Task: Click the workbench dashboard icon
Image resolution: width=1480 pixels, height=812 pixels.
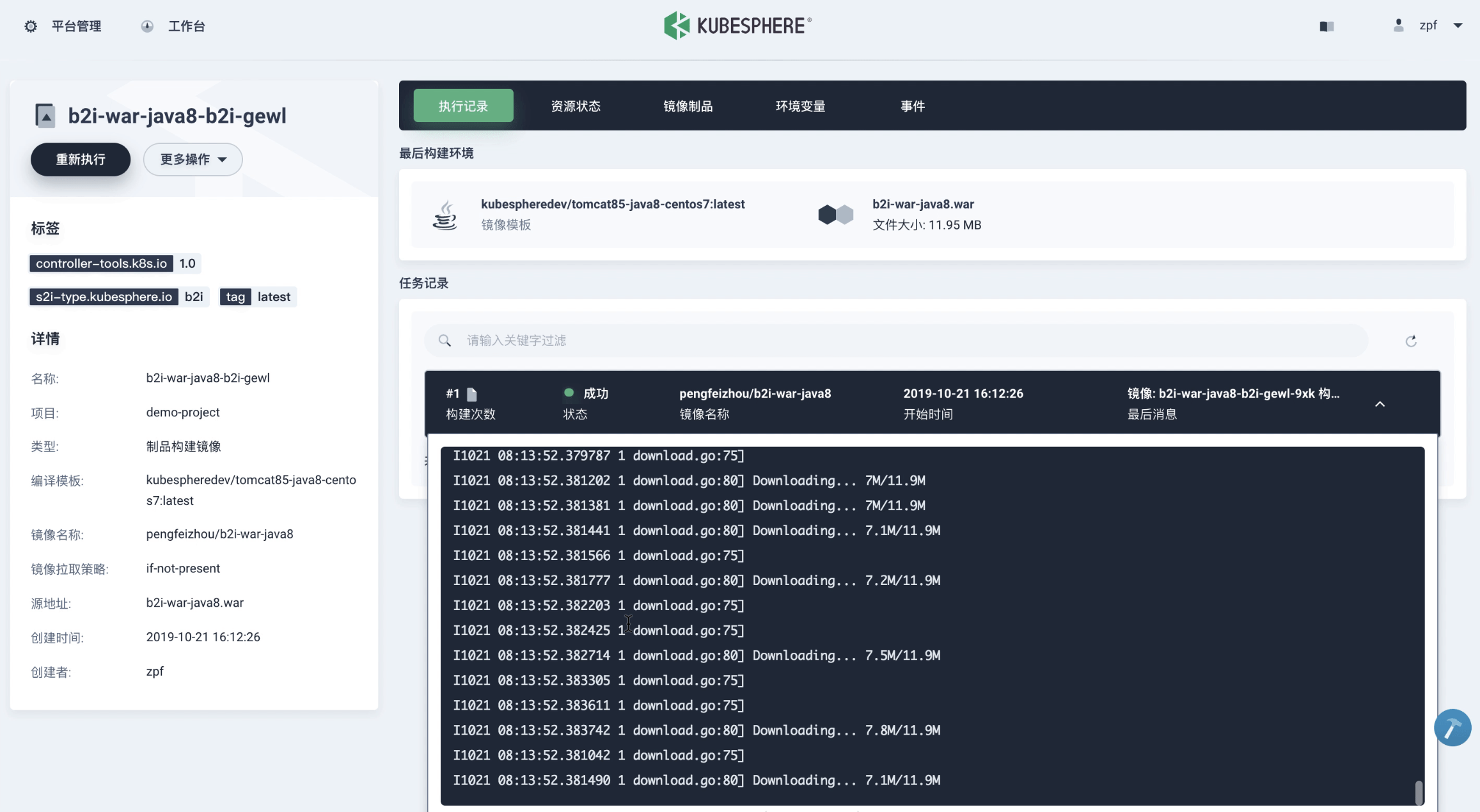Action: coord(147,26)
